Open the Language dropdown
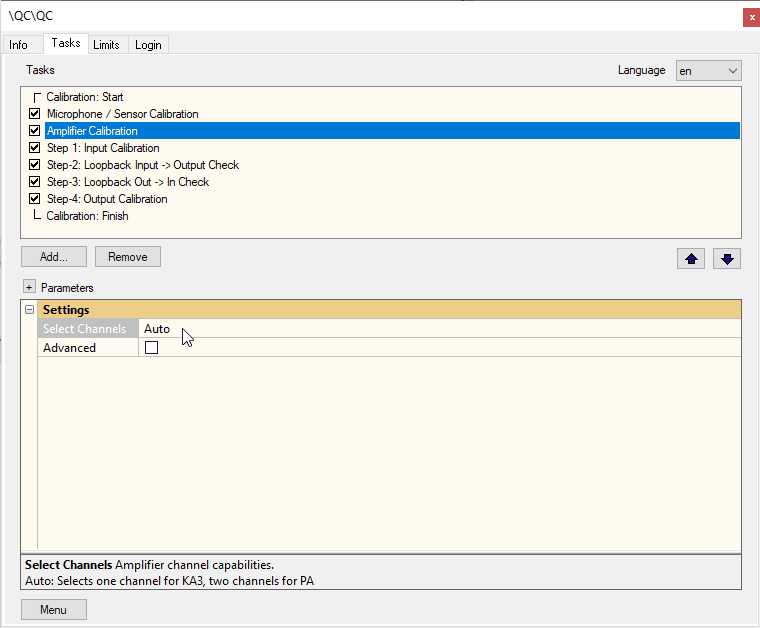The width and height of the screenshot is (760, 628). 709,71
